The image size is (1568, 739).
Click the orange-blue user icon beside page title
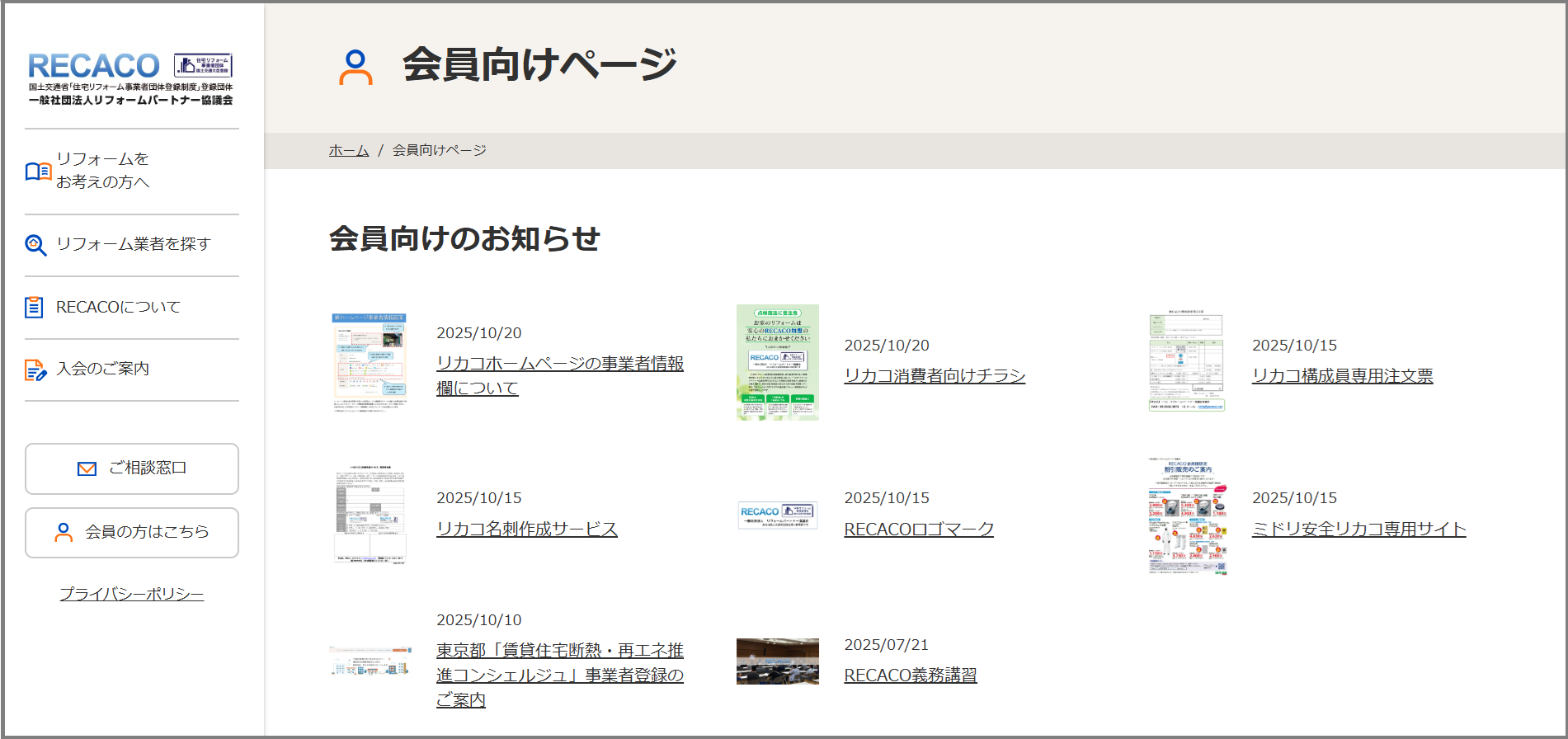[x=356, y=68]
